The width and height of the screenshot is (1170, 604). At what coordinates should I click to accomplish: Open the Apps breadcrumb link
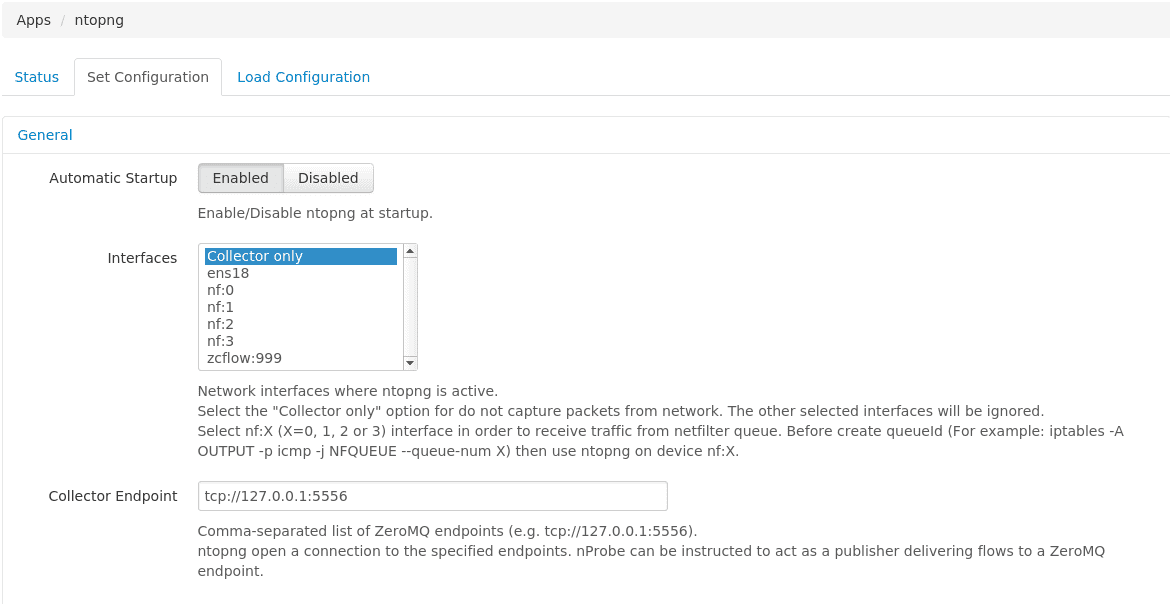(33, 19)
